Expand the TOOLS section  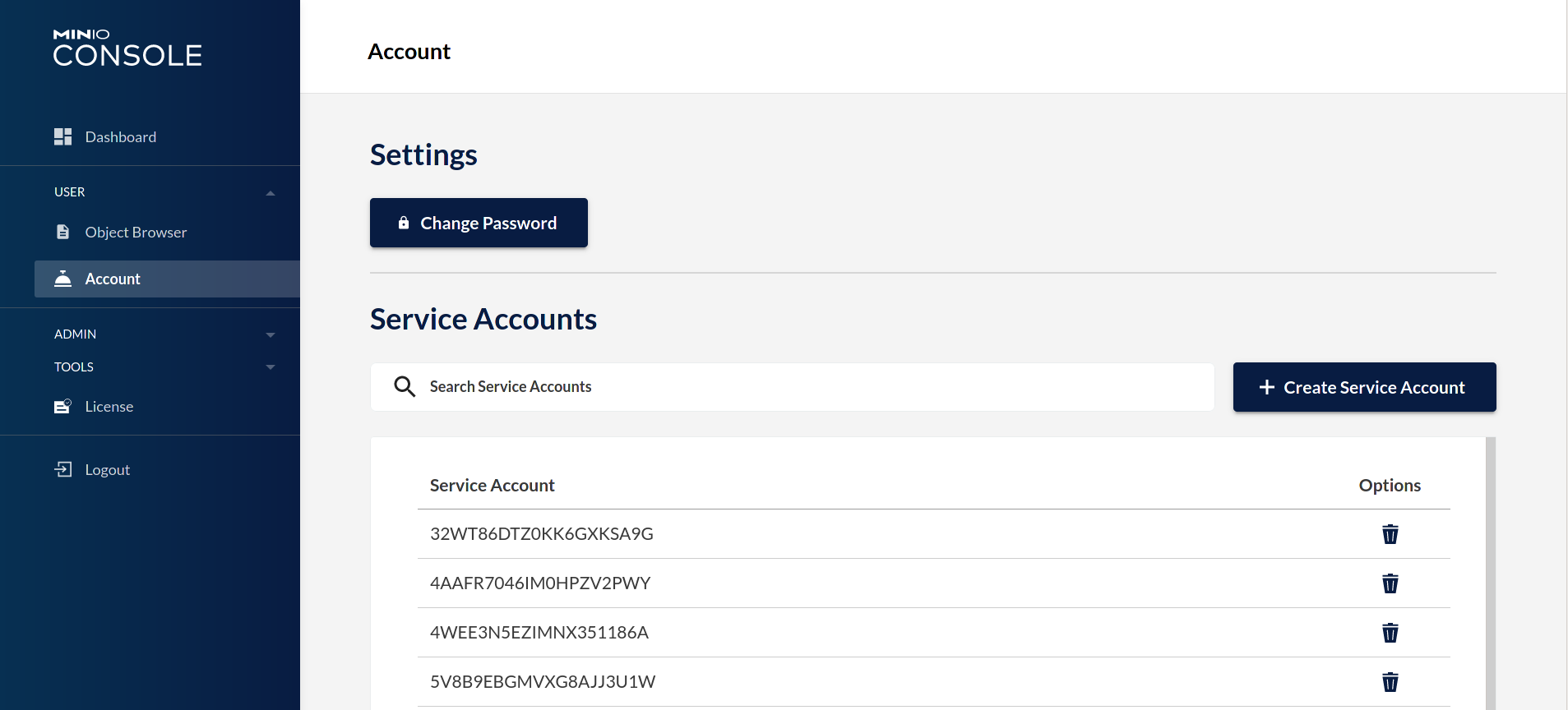coord(271,367)
